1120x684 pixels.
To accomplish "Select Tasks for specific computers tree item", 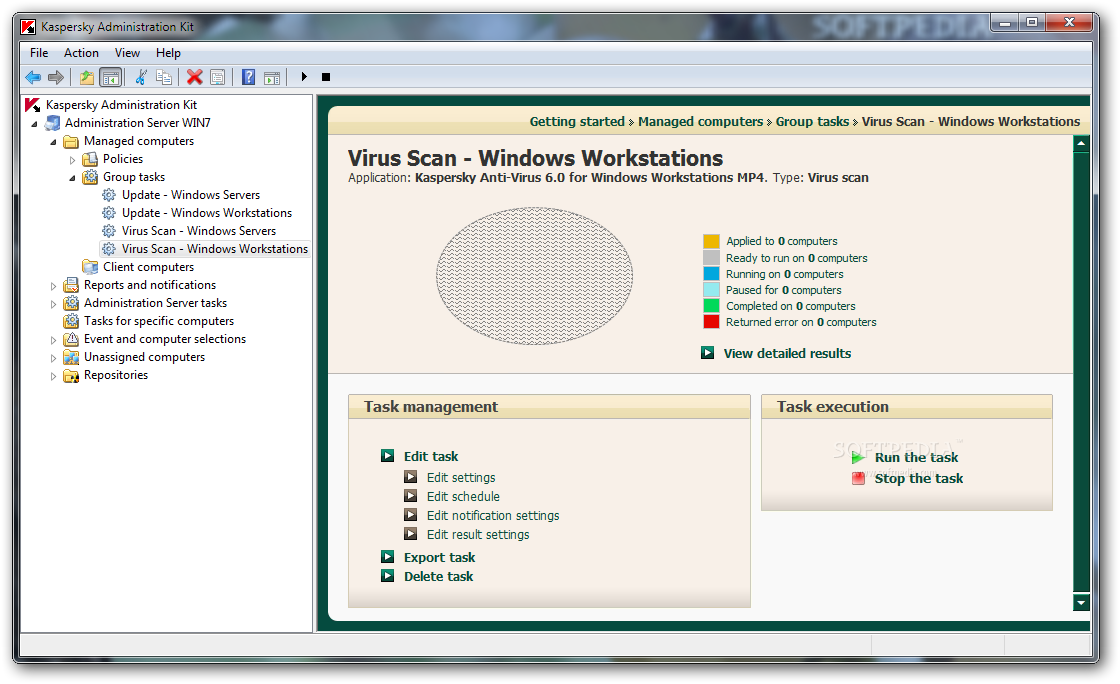I will pyautogui.click(x=159, y=321).
